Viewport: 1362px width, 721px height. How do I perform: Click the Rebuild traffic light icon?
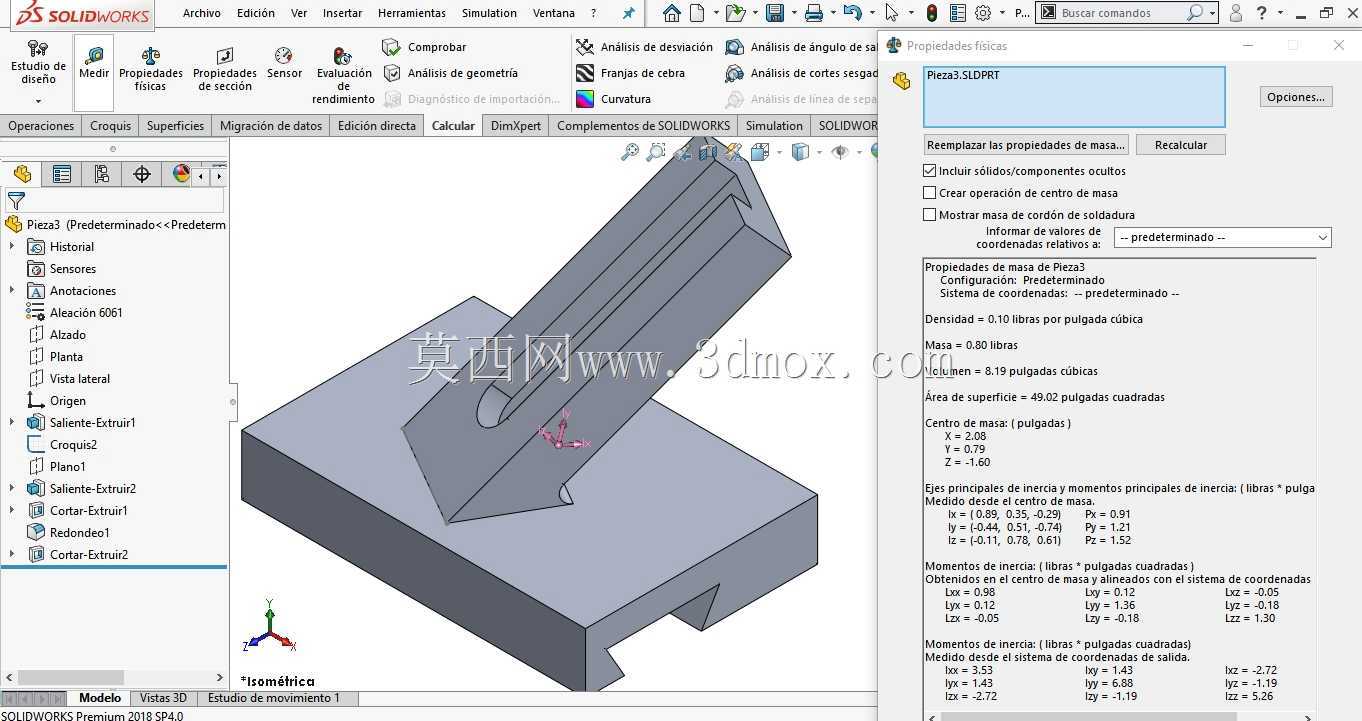coord(932,13)
